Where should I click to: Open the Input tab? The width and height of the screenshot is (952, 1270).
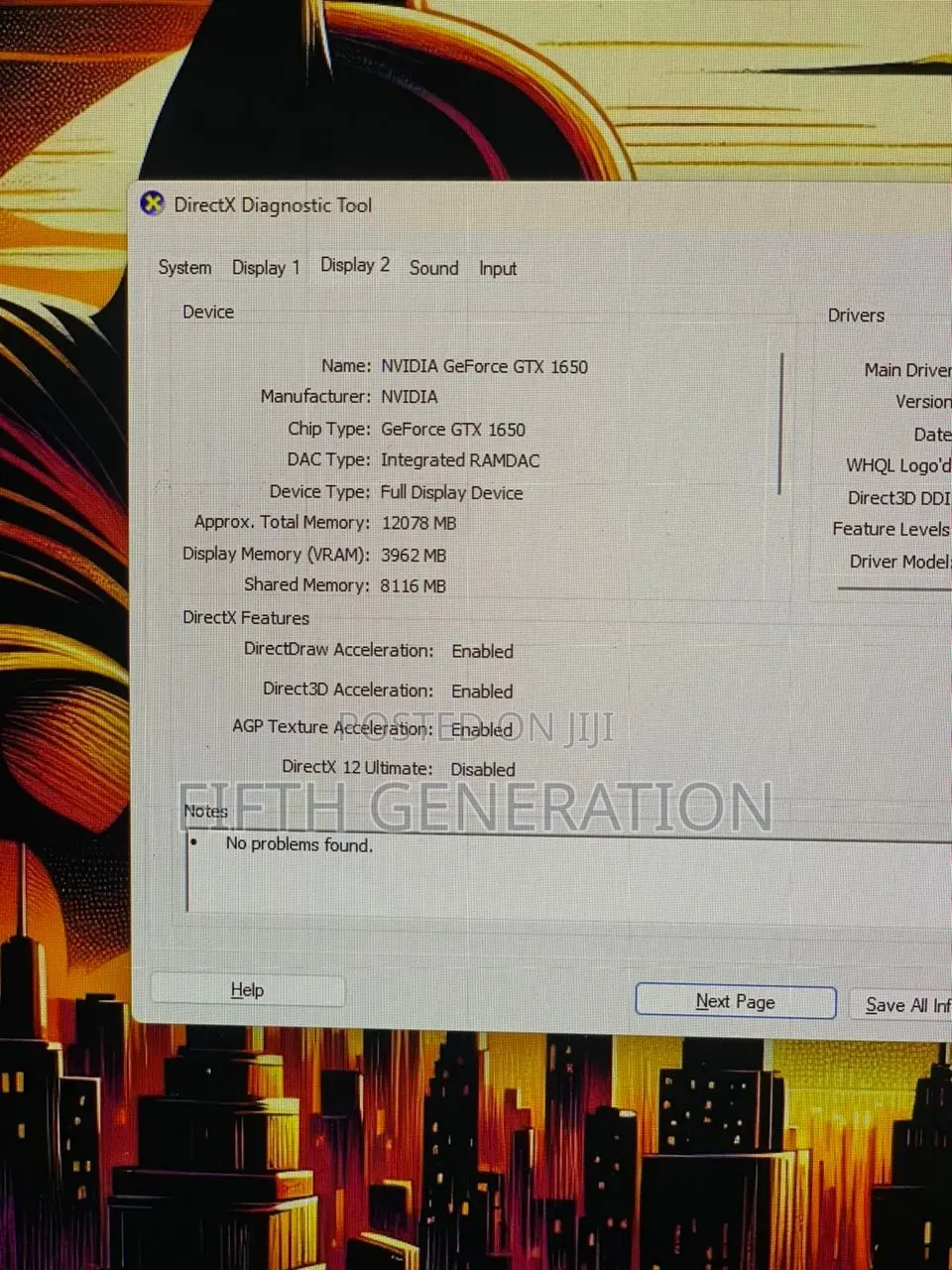pos(498,268)
